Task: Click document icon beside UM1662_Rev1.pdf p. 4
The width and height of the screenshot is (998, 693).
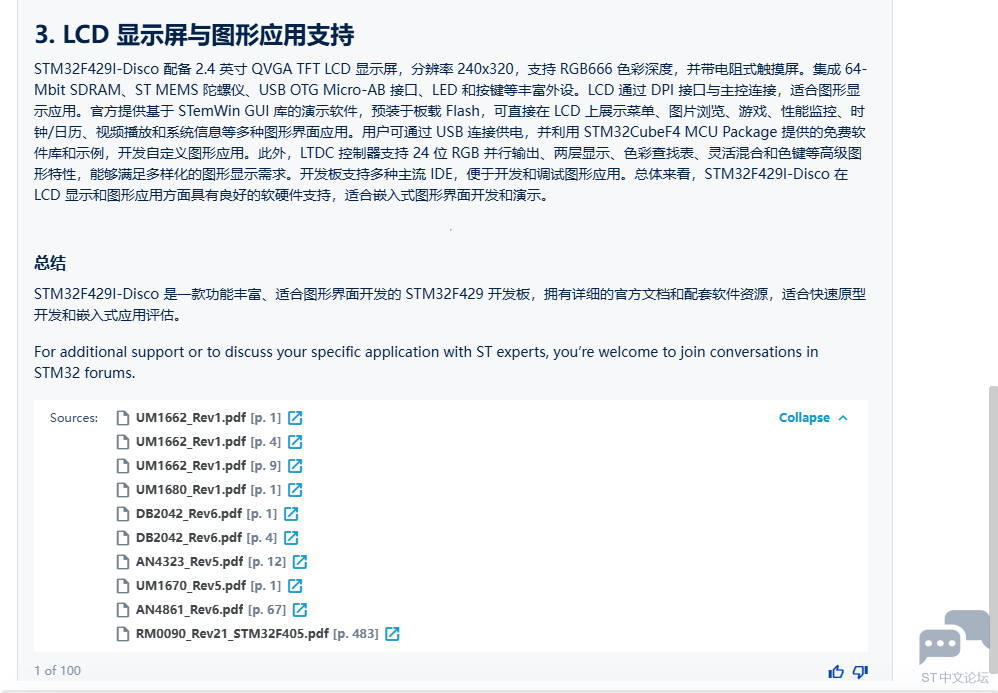Action: tap(123, 442)
